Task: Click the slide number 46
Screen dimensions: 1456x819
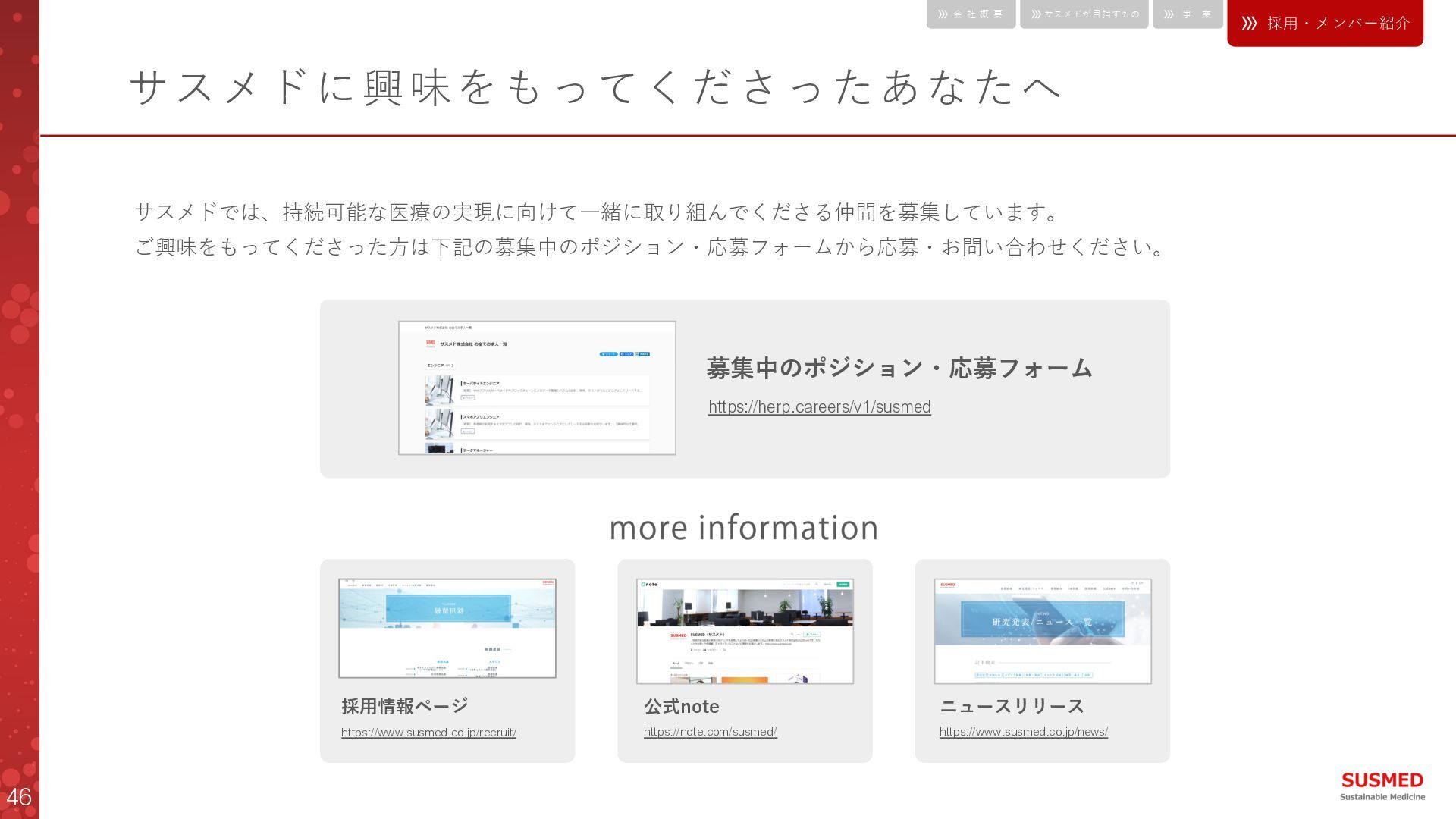Action: click(19, 797)
